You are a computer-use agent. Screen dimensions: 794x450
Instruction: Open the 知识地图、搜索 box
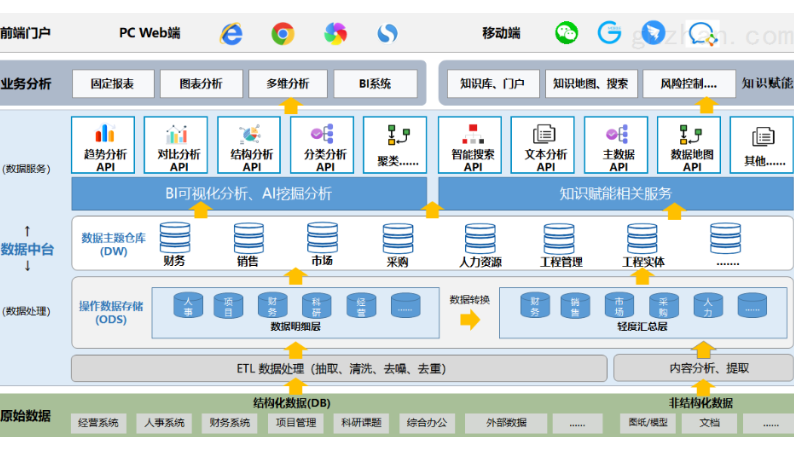(590, 84)
